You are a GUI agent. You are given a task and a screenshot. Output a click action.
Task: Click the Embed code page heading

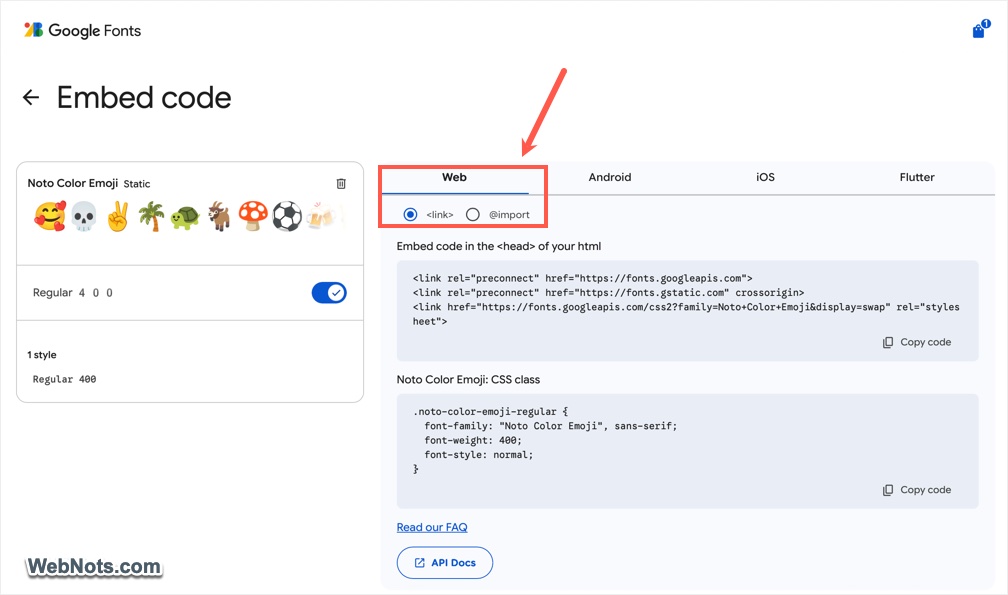(x=144, y=98)
